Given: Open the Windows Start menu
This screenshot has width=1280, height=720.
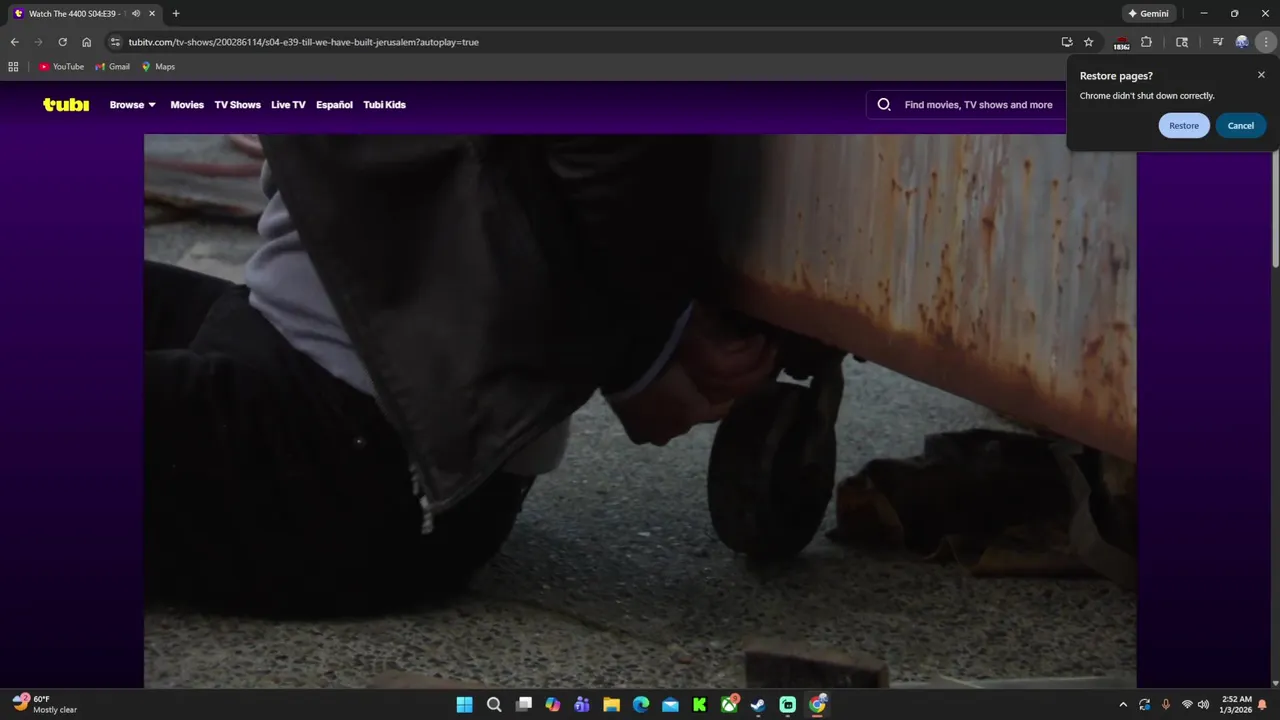Looking at the screenshot, I should pos(464,705).
